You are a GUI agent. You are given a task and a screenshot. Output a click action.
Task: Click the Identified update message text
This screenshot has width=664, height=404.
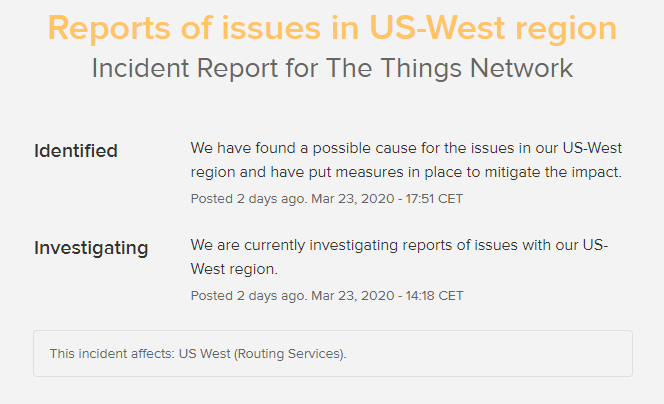pyautogui.click(x=406, y=160)
